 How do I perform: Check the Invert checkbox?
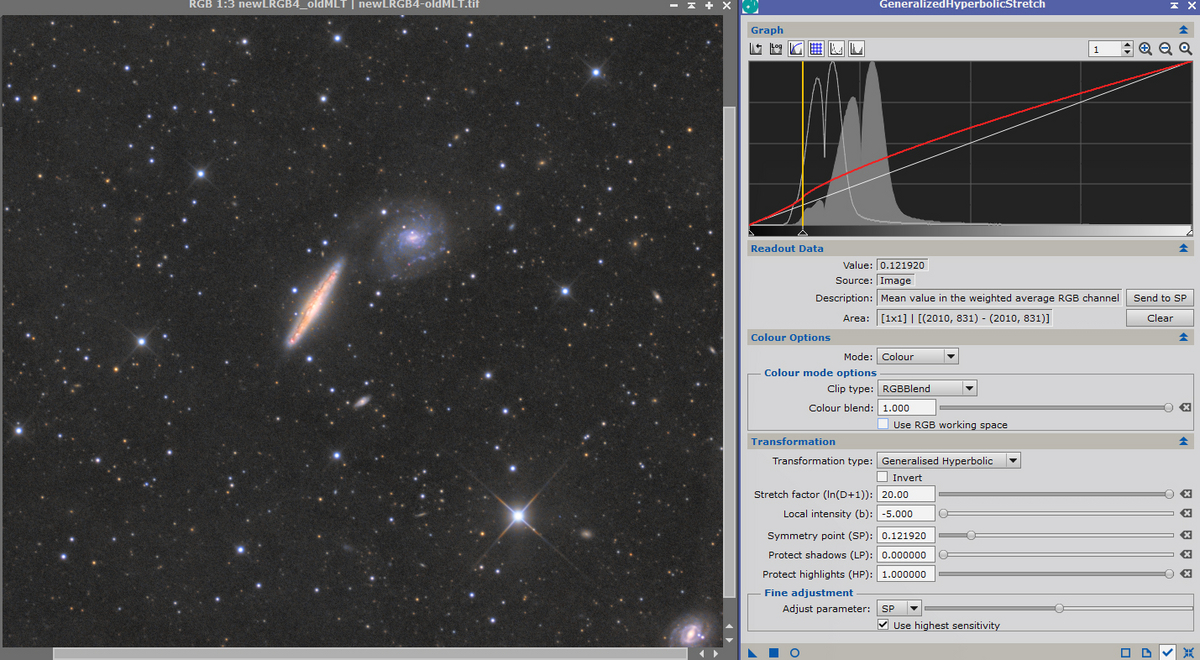[883, 477]
